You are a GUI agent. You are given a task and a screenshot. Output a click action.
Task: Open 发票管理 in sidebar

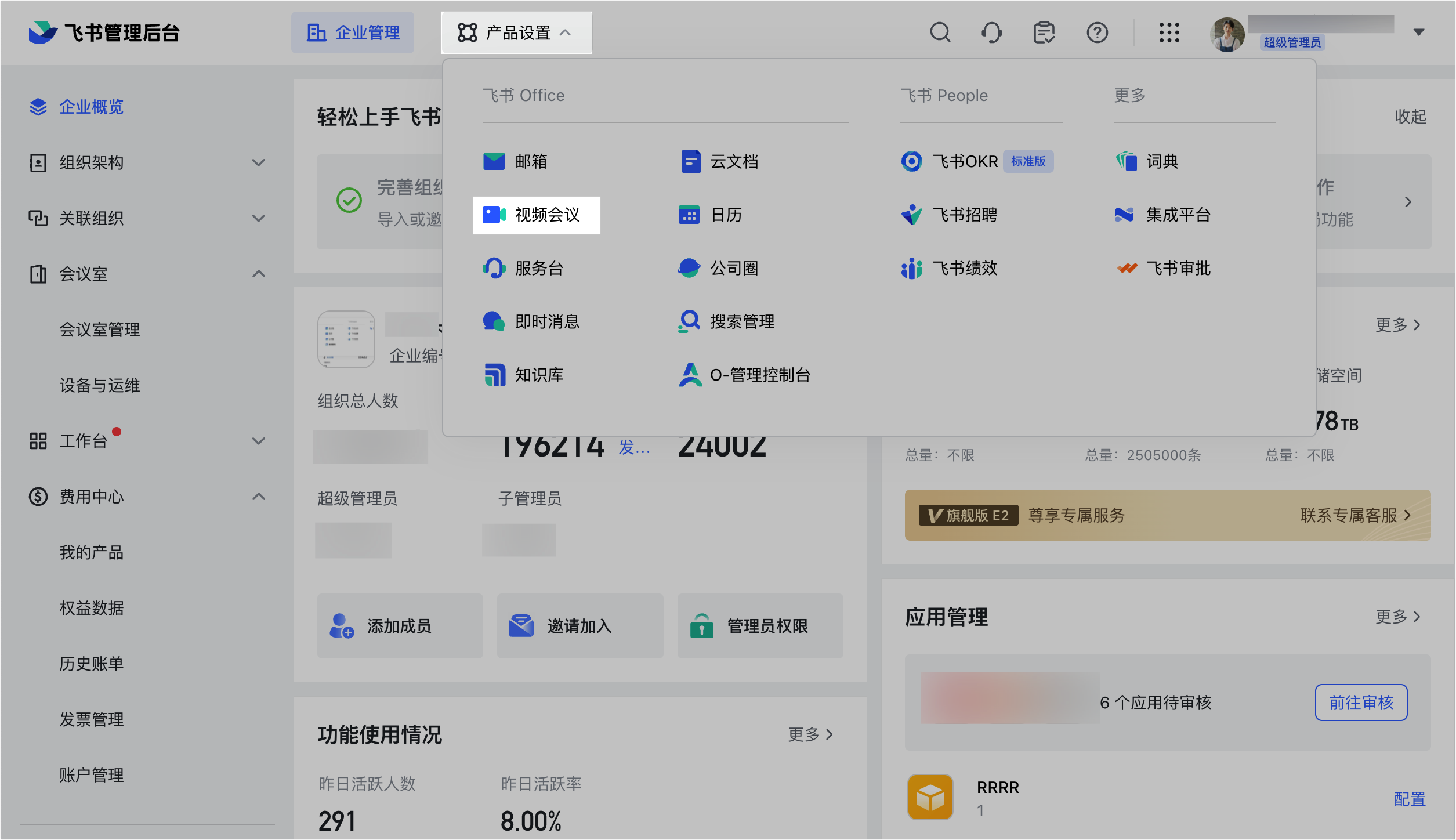92,719
